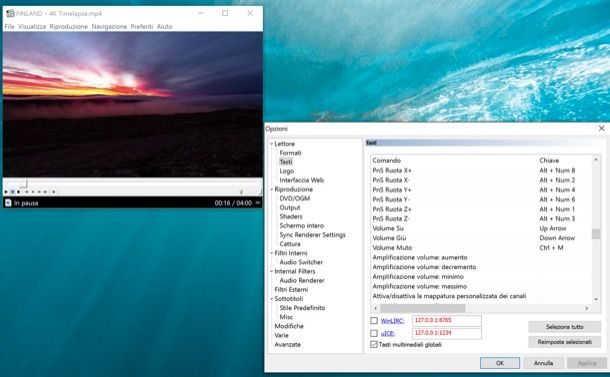Stop the video with the Stop button

[x=18, y=192]
